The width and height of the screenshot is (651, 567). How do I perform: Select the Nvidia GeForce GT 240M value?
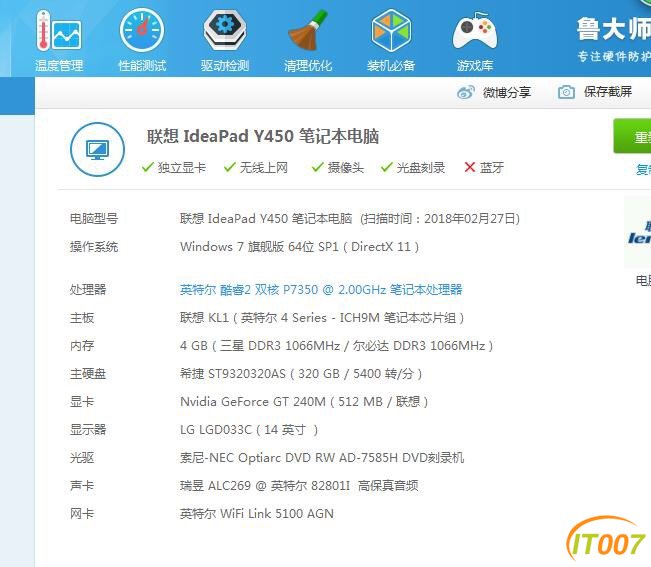coord(304,402)
